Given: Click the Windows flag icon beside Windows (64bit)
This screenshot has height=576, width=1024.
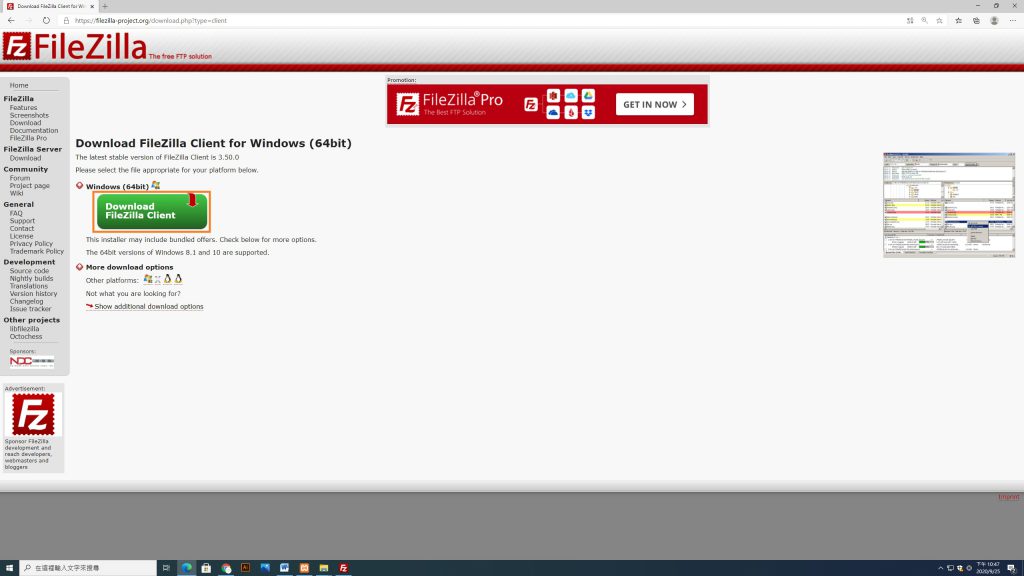Looking at the screenshot, I should click(x=155, y=185).
